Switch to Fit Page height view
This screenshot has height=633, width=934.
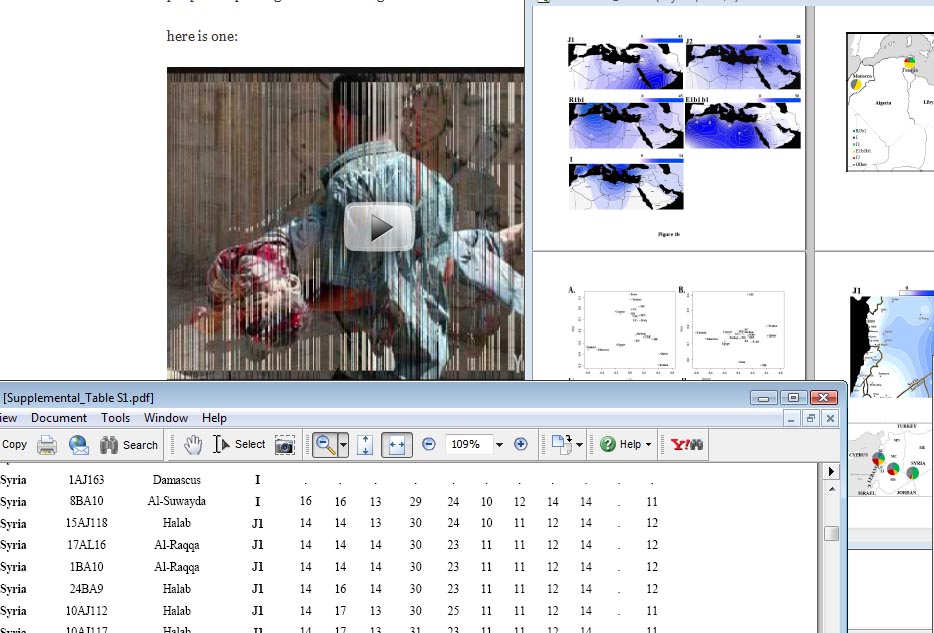click(365, 445)
